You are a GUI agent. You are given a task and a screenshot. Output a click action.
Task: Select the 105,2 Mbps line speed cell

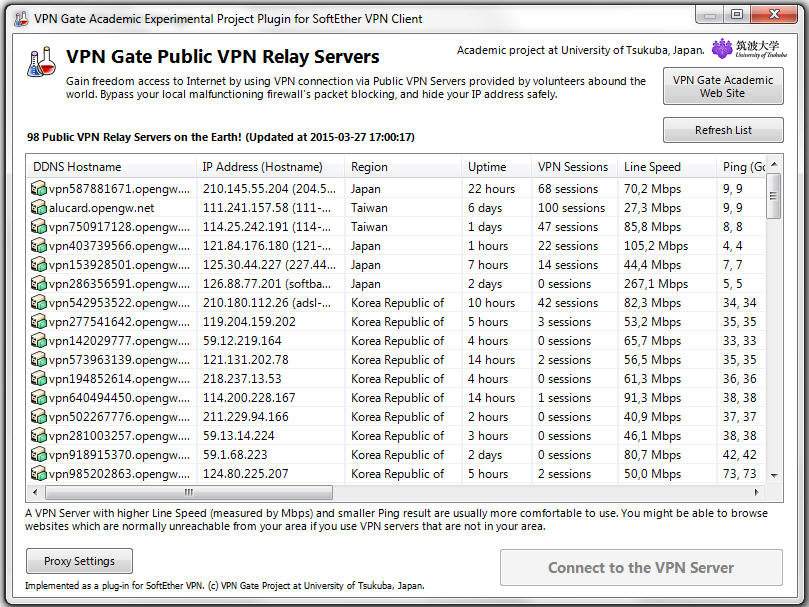[656, 246]
